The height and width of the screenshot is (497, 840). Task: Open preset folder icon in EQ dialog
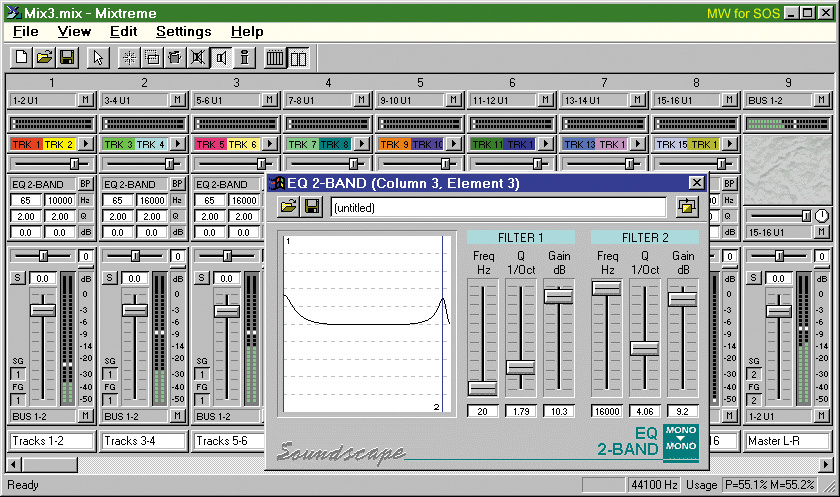click(x=289, y=207)
